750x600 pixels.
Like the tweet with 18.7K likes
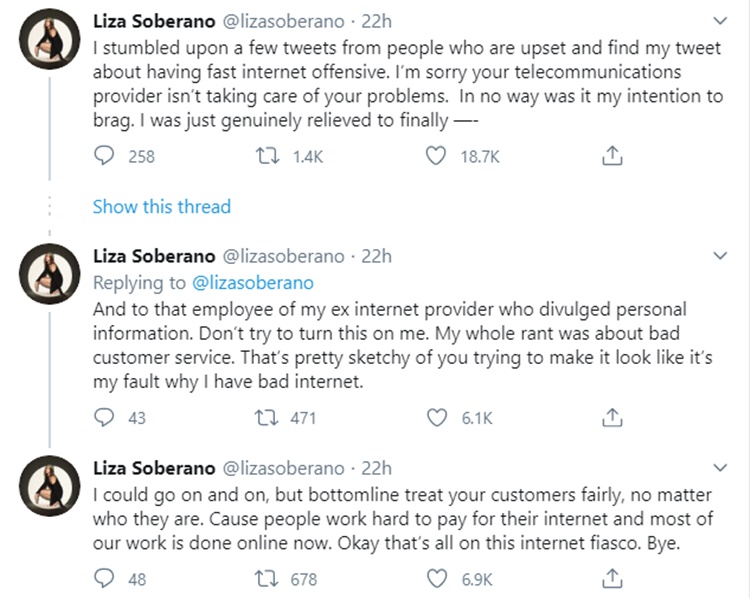coord(435,156)
